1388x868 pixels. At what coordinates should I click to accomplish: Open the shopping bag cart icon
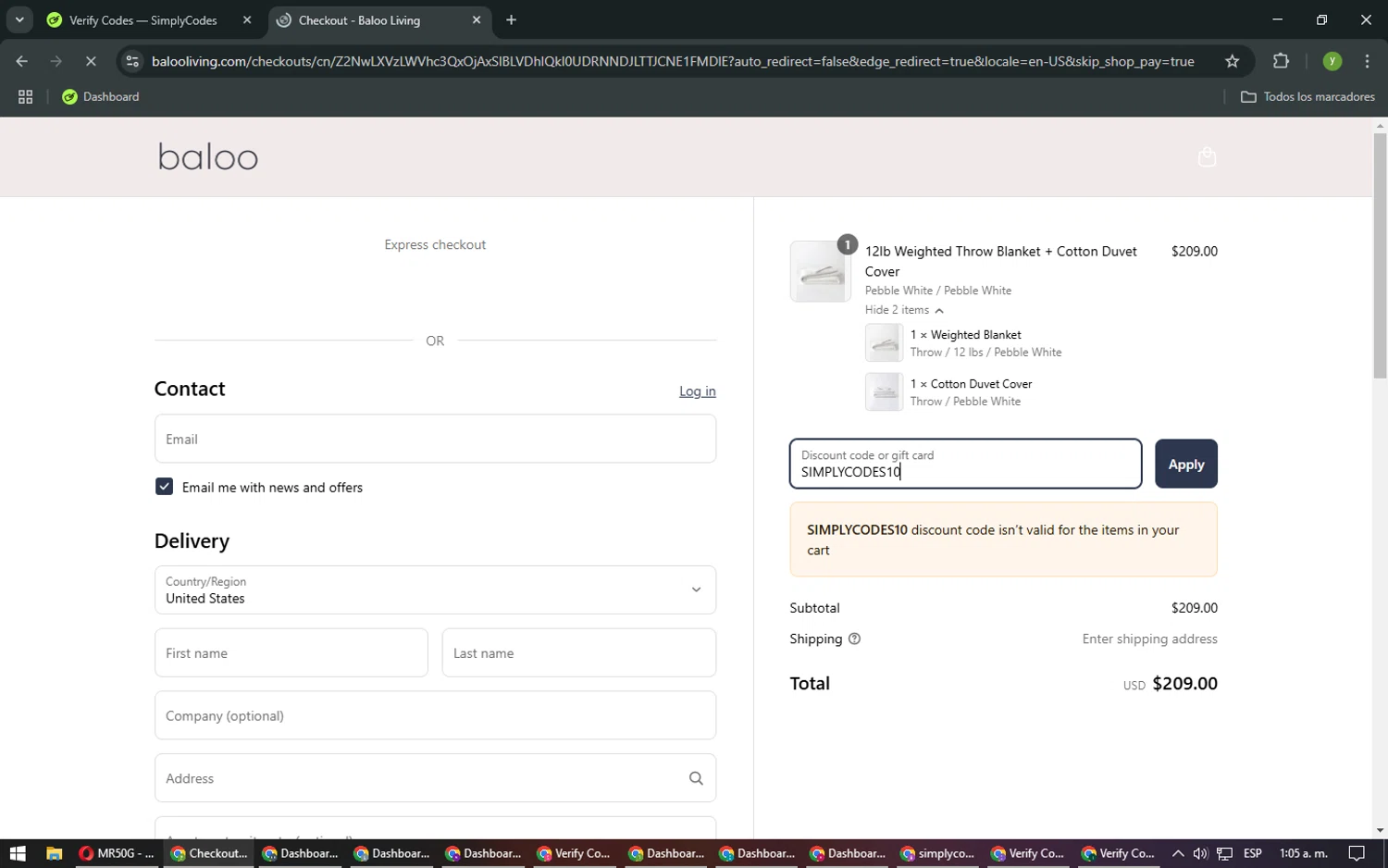pos(1207,157)
